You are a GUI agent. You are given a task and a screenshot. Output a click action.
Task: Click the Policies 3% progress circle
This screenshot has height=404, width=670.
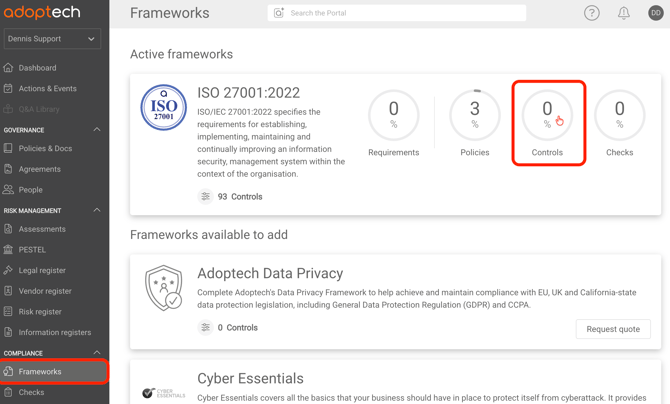pyautogui.click(x=475, y=115)
